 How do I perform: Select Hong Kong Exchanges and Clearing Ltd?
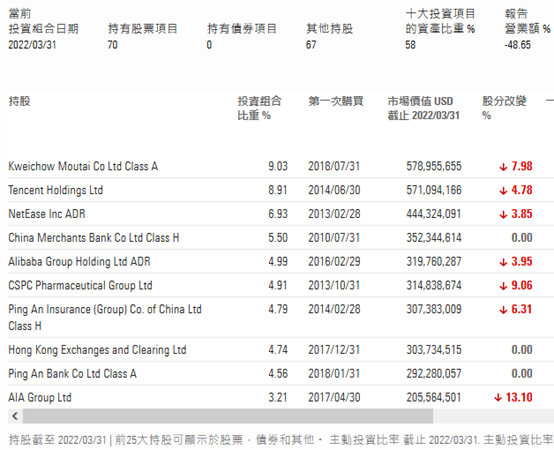[97, 350]
